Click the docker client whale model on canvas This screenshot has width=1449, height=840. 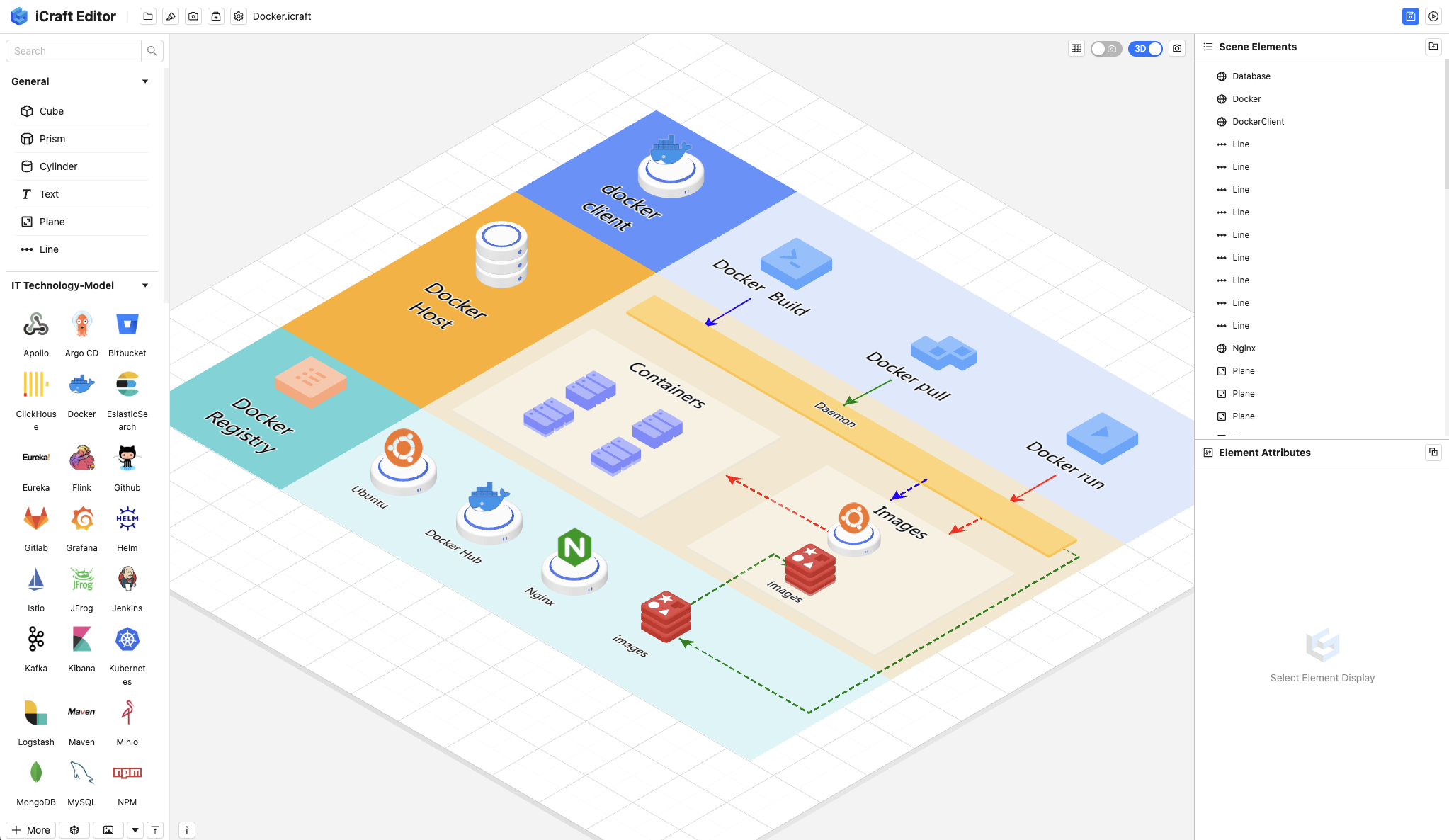pos(670,165)
